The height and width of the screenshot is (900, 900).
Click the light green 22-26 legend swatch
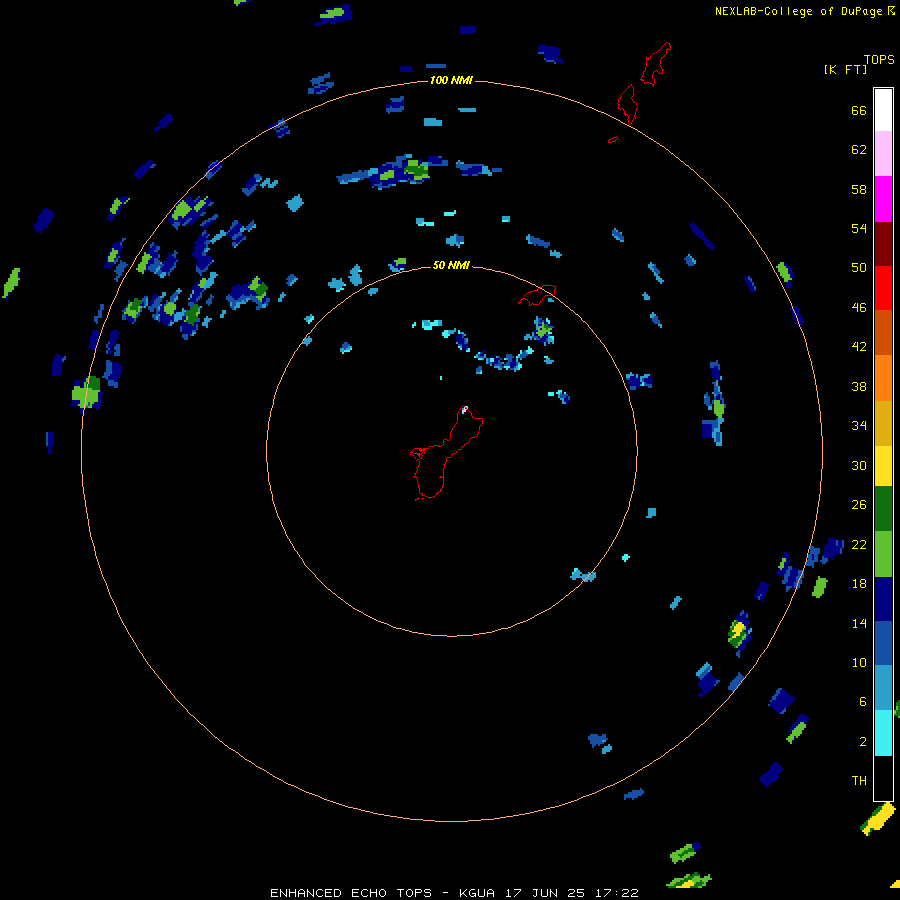(883, 554)
